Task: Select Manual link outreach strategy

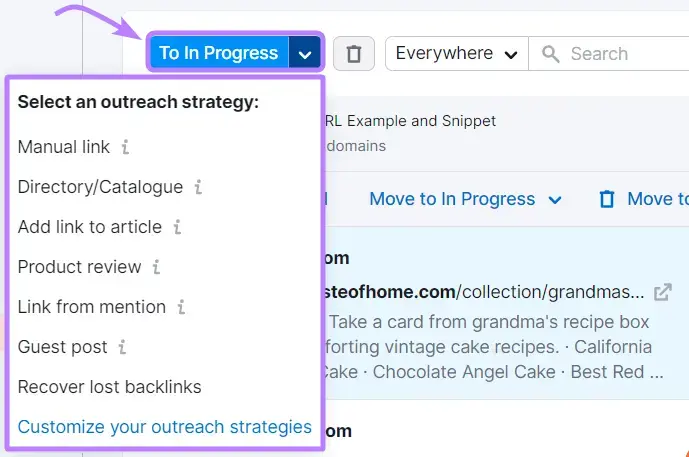Action: pyautogui.click(x=64, y=147)
